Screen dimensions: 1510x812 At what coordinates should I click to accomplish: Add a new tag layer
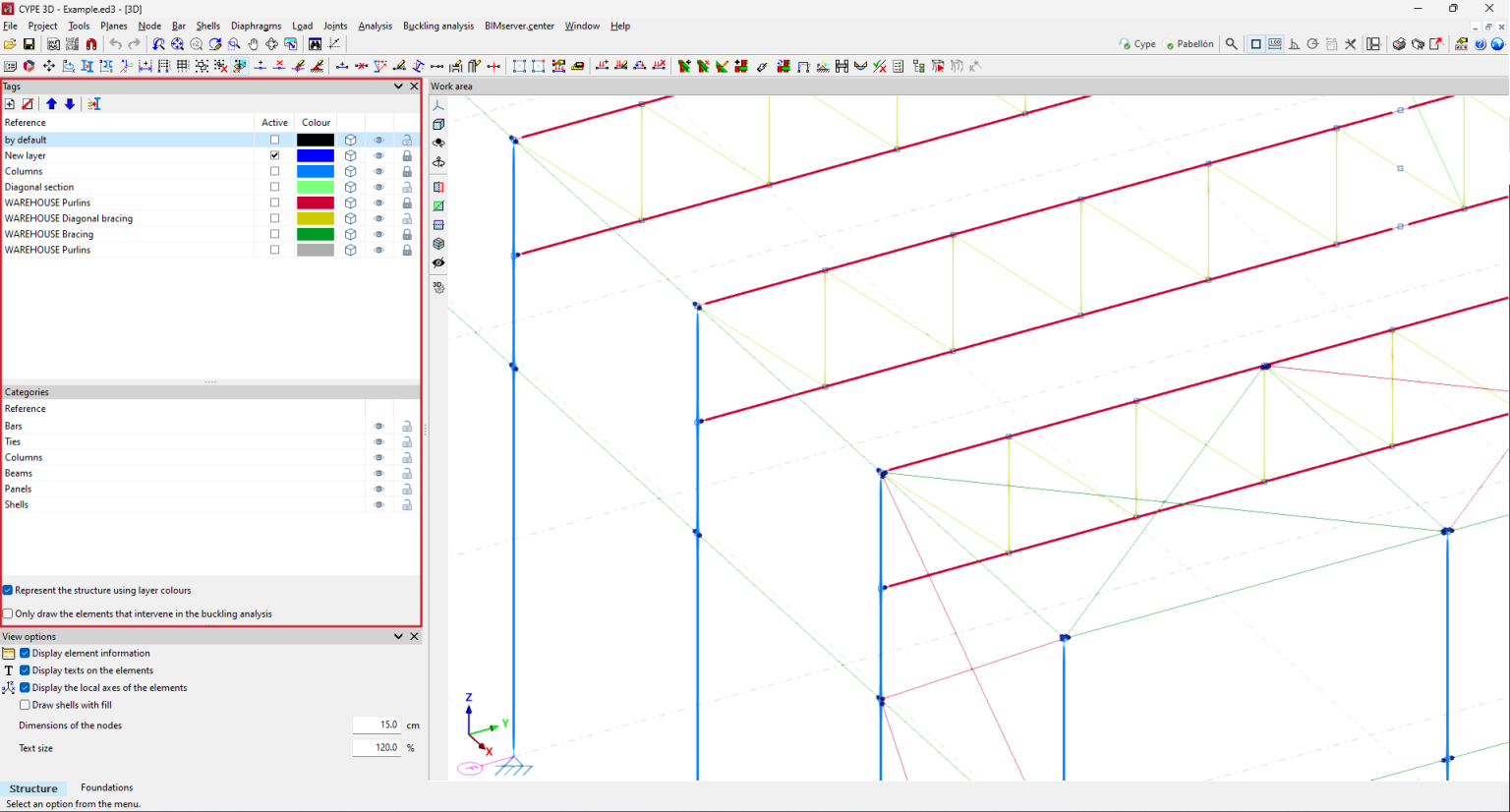coord(10,104)
